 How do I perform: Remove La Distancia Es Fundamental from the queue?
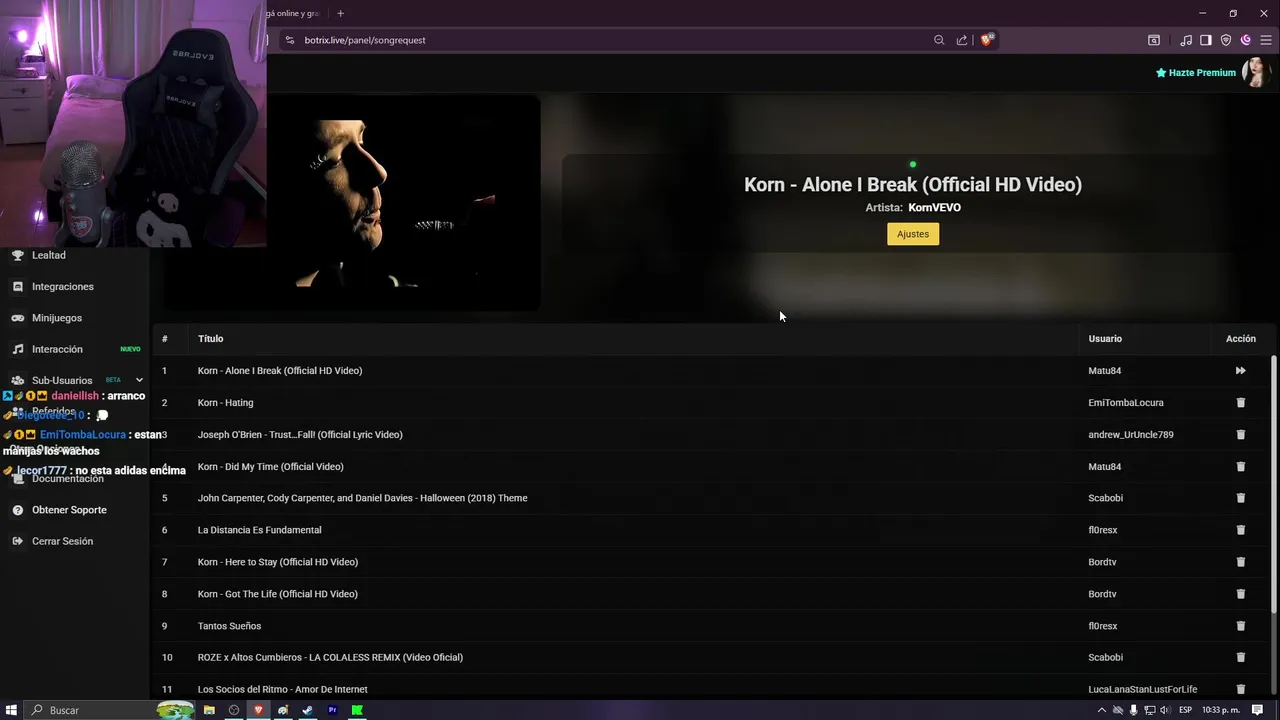1241,530
